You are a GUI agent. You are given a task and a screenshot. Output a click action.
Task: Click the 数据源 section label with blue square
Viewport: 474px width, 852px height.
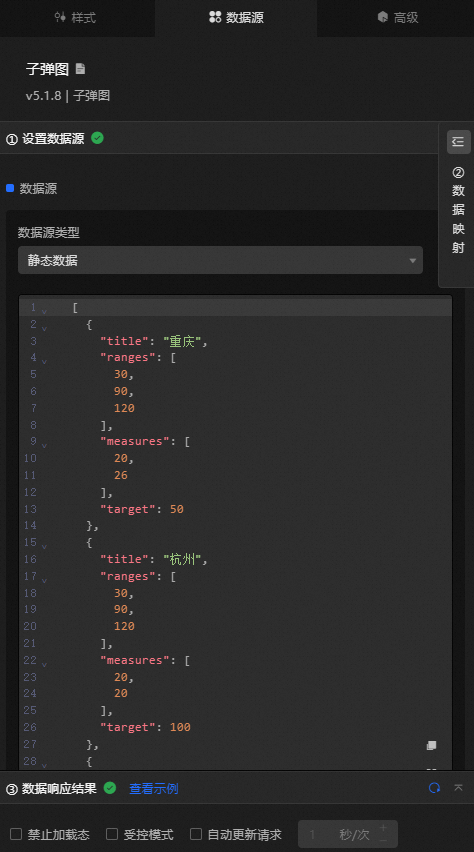click(32, 189)
